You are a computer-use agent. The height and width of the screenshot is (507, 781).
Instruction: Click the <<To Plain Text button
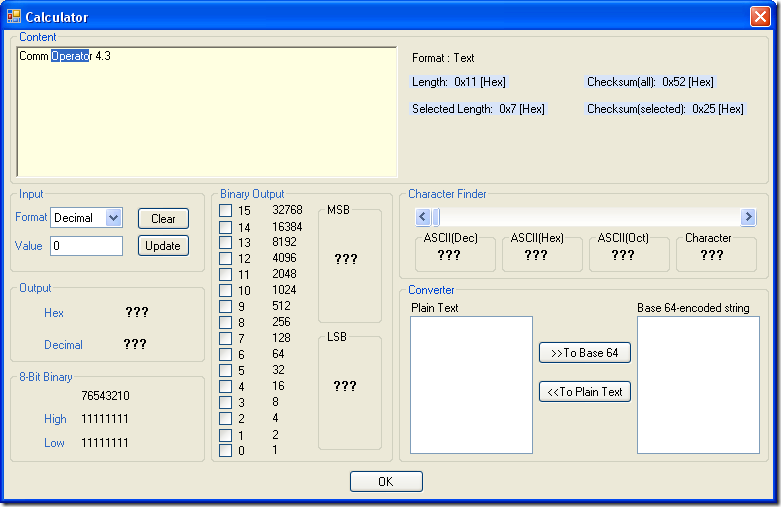(585, 391)
